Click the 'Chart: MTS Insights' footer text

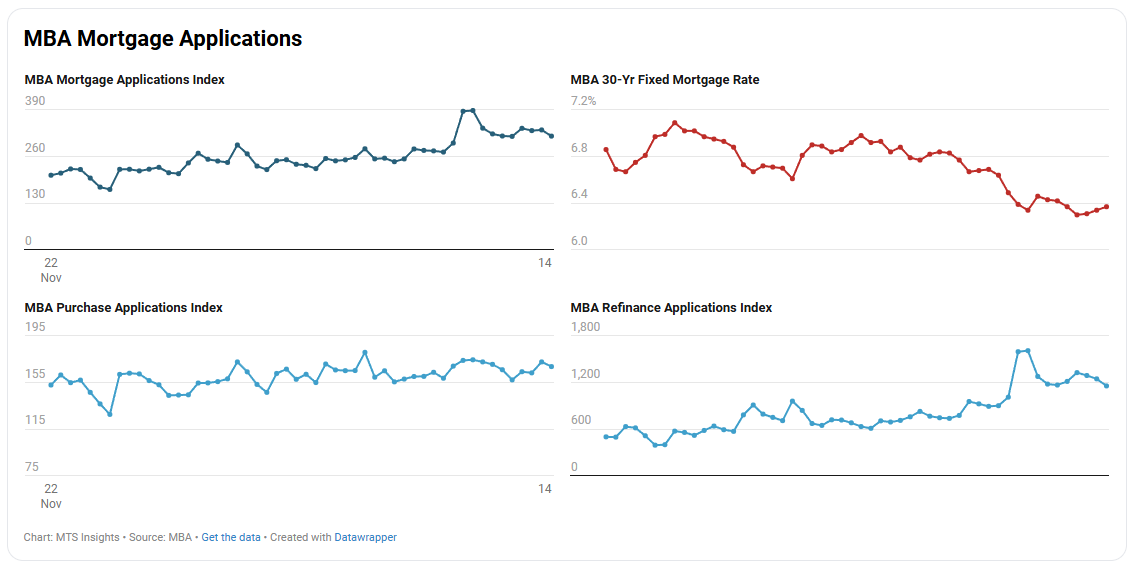point(72,537)
